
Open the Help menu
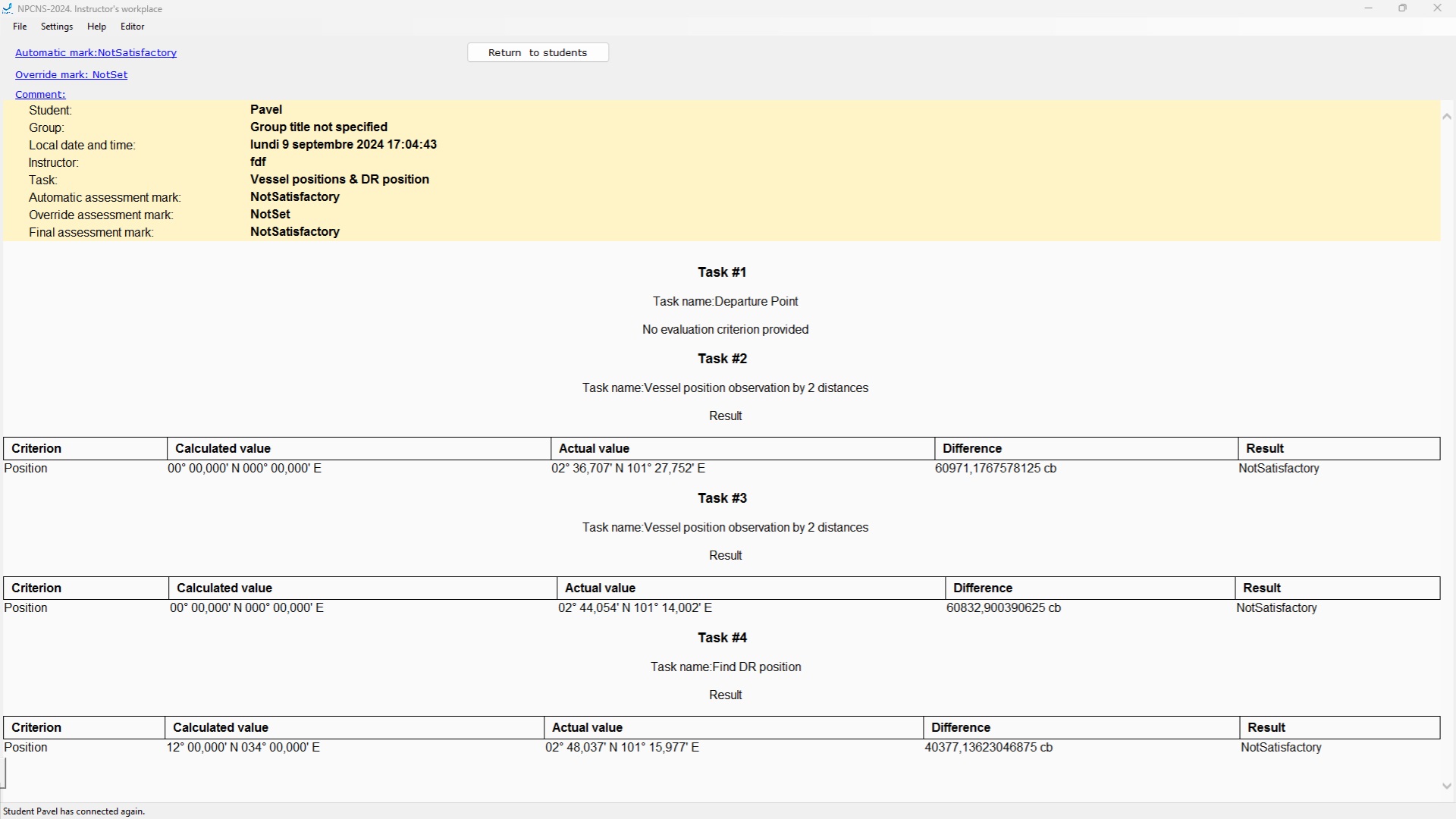pos(96,27)
